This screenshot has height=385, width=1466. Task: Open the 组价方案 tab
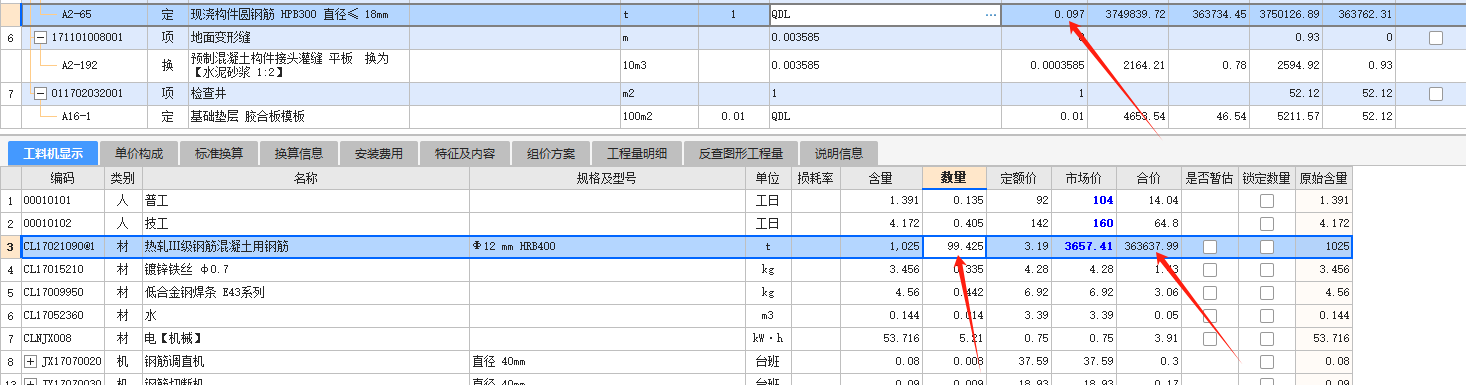click(551, 154)
